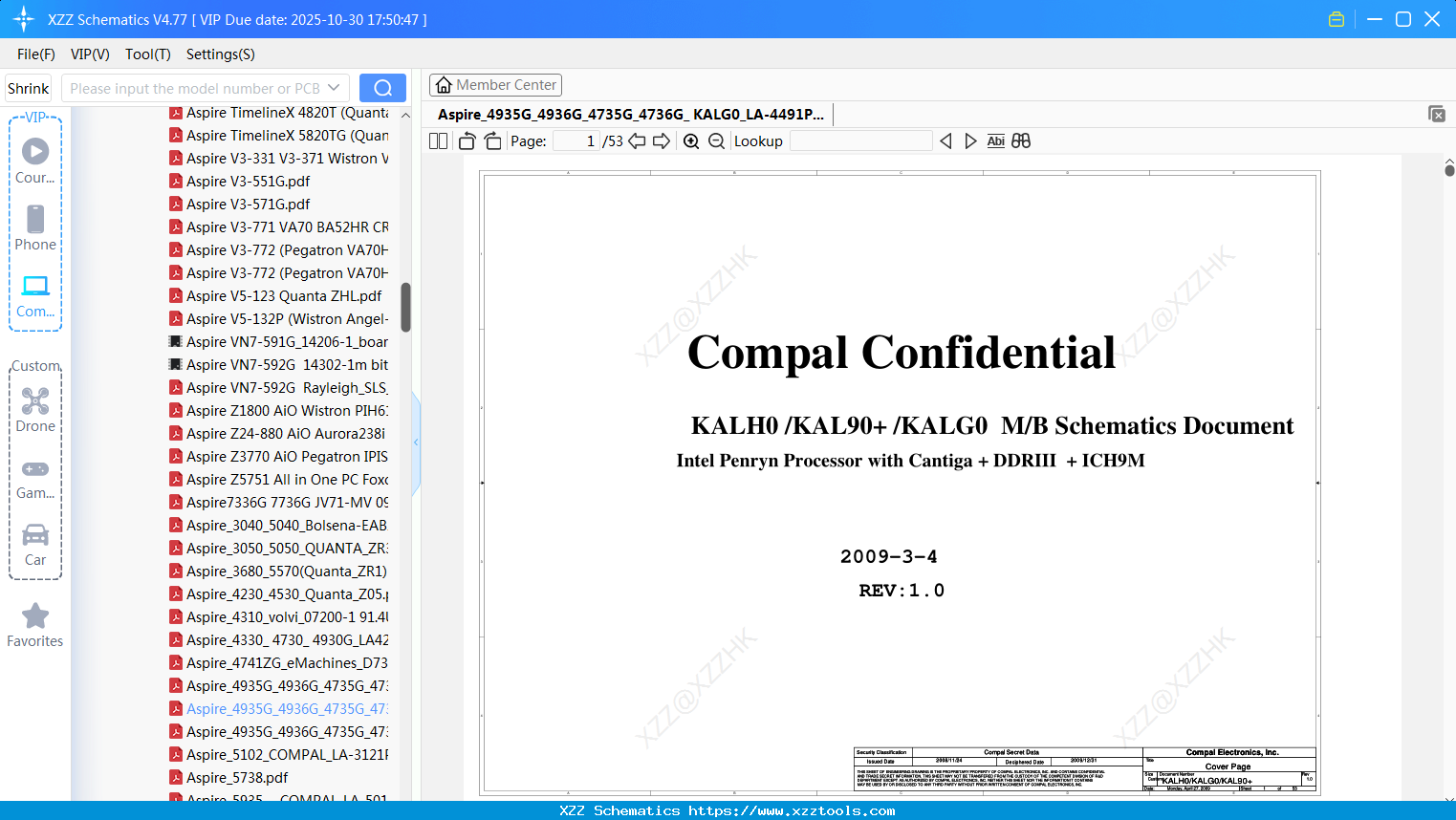The height and width of the screenshot is (820, 1456).
Task: Collapse the file list side panel handle
Action: click(x=416, y=442)
